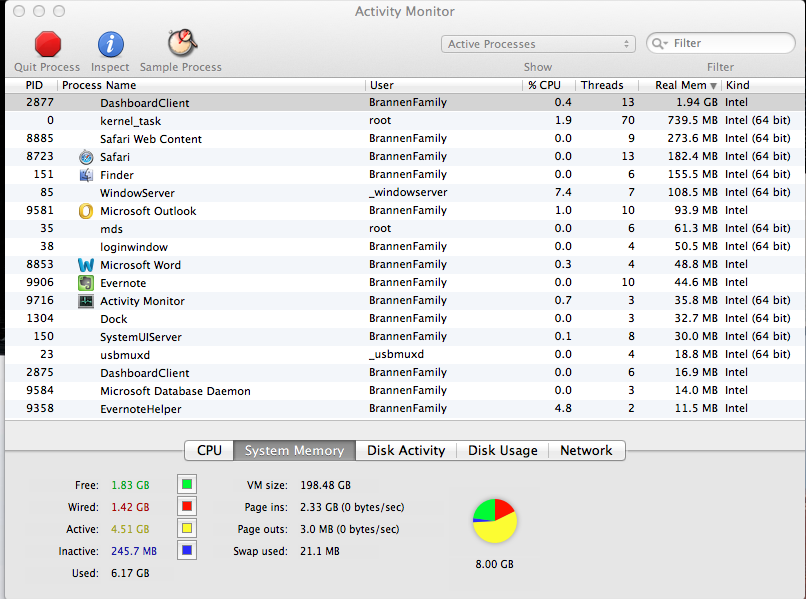
Task: Click the Wired 1.42 GB value
Action: 131,507
